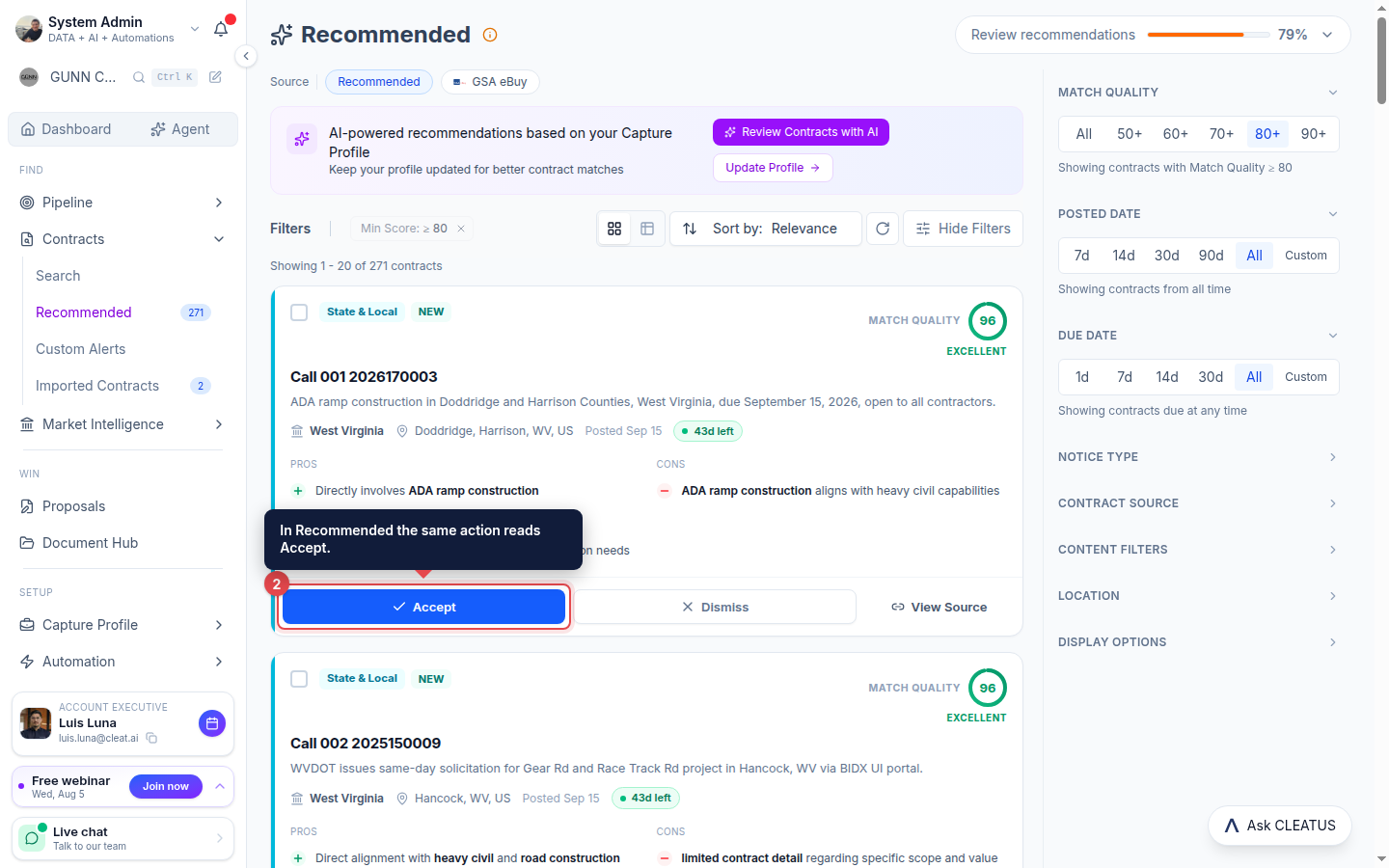1389x868 pixels.
Task: Dismiss the Call 001 contract
Action: click(x=715, y=607)
